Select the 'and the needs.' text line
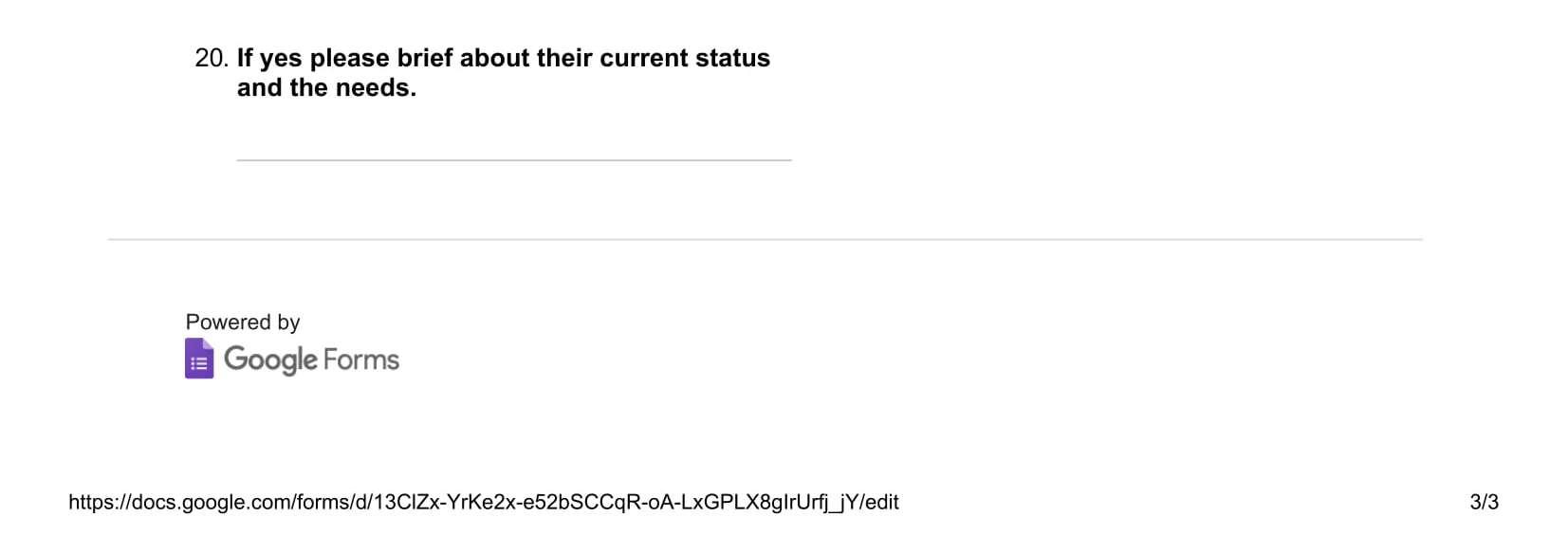This screenshot has height=554, width=1568. point(326,88)
